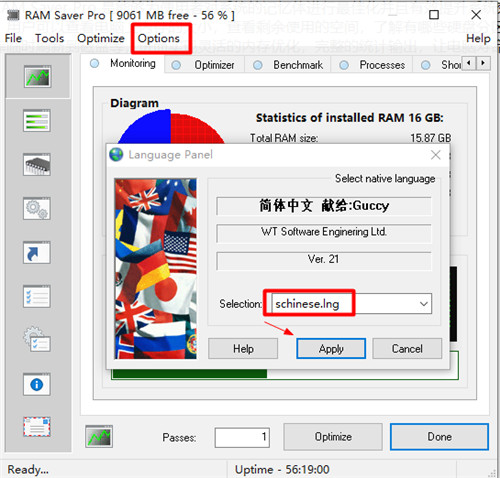
Task: Open the RAM chip benchmark sidebar icon
Action: click(x=37, y=165)
